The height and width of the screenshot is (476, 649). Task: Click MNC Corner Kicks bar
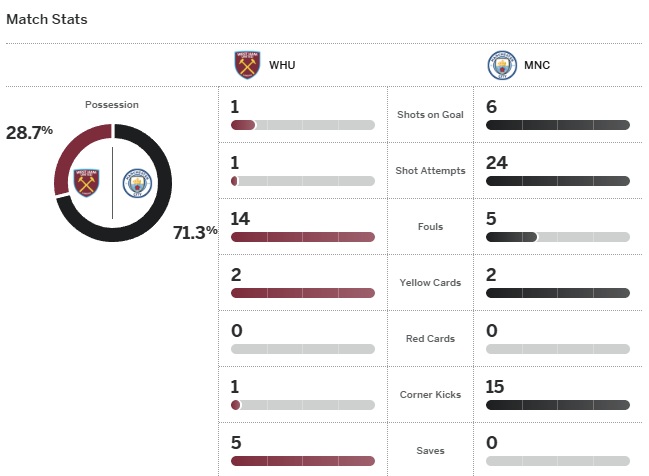pyautogui.click(x=557, y=405)
